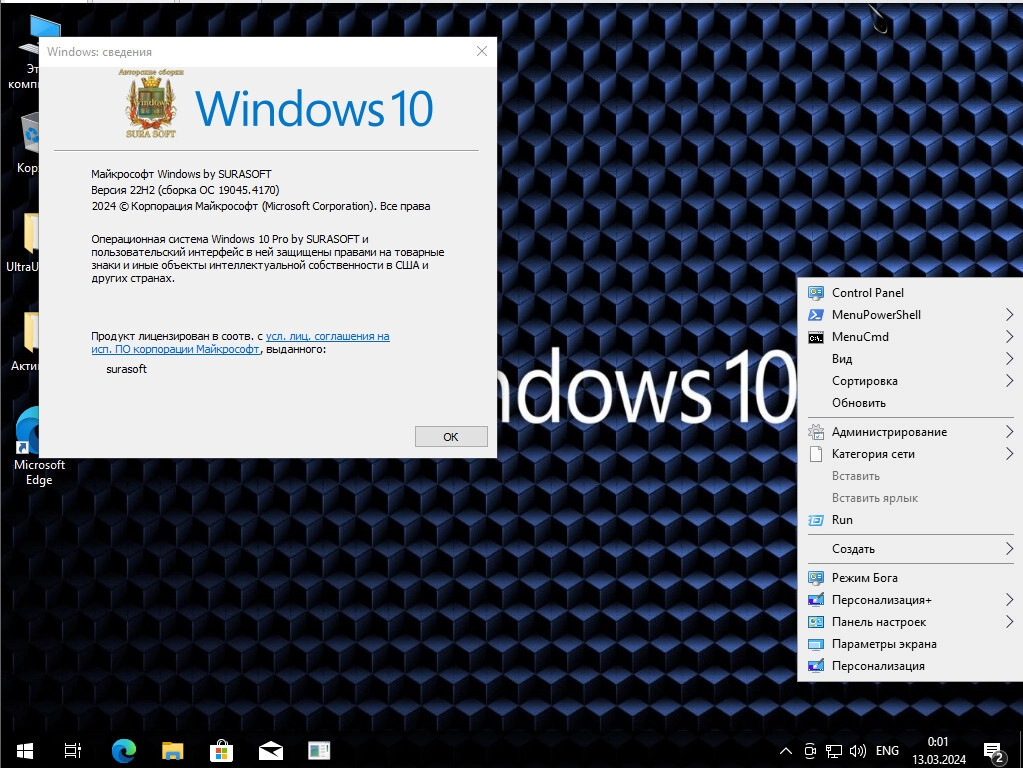Click OK in the Windows info dialog
Viewport: 1023px width, 768px height.
pyautogui.click(x=450, y=437)
